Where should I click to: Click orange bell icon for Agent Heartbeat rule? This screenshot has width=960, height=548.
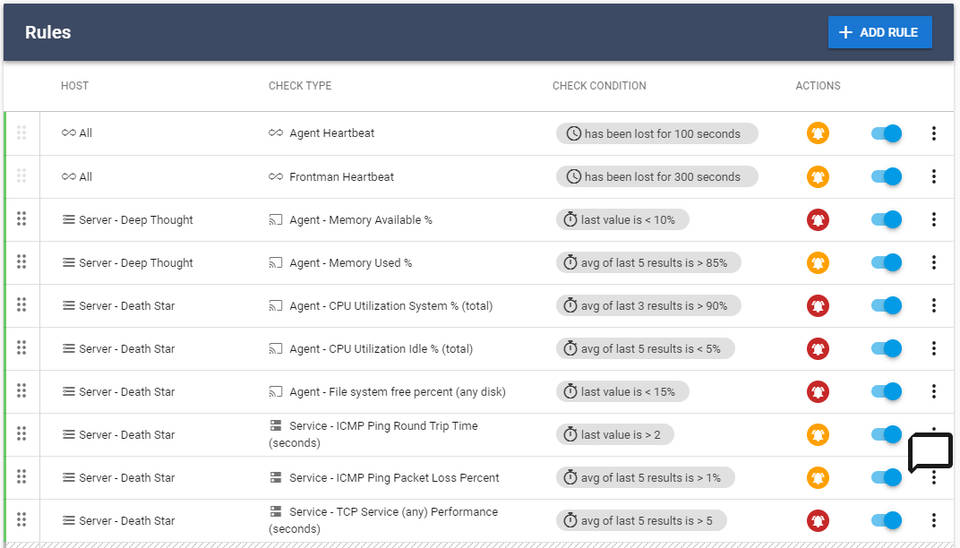tap(818, 133)
